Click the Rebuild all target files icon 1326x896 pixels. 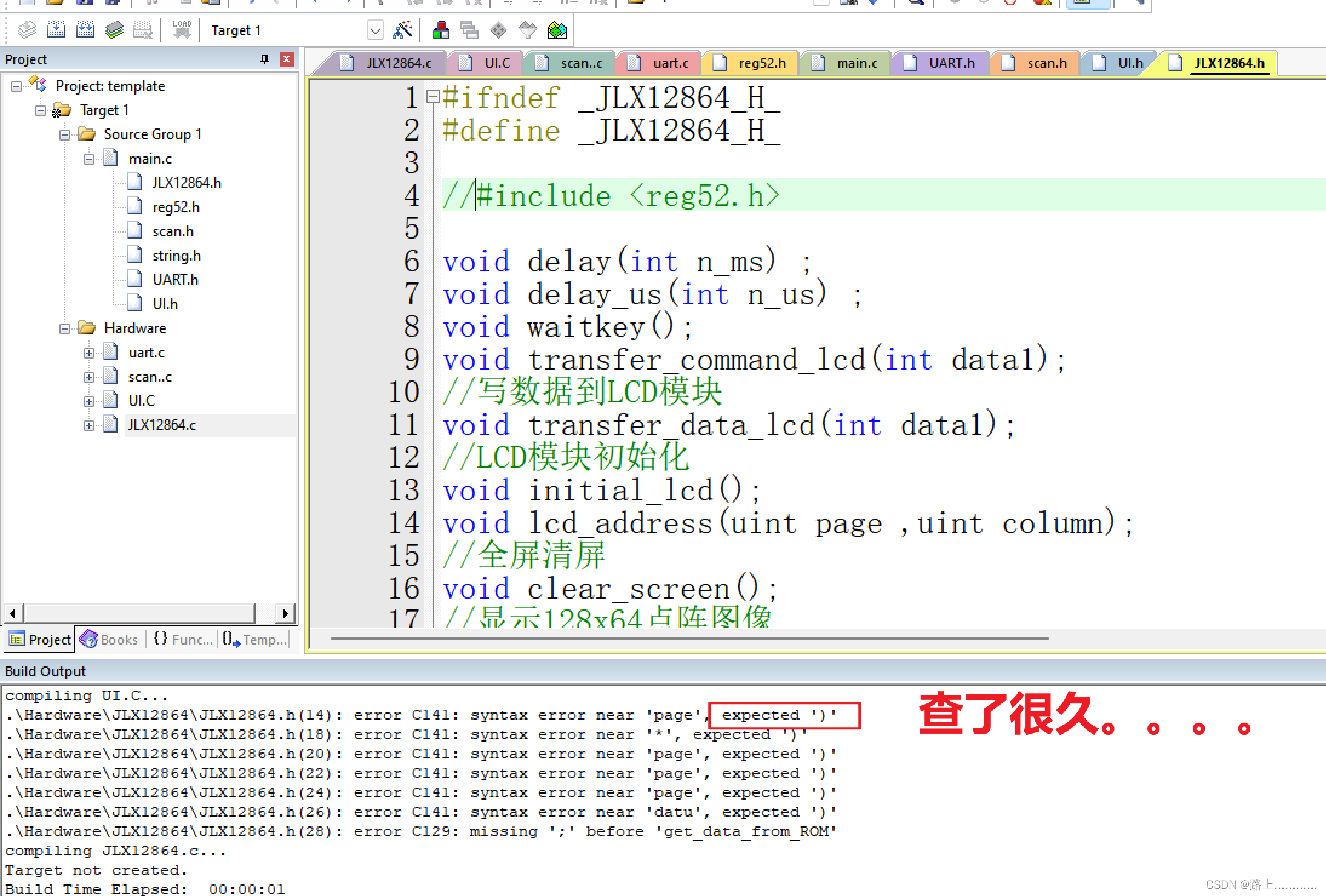coord(85,30)
